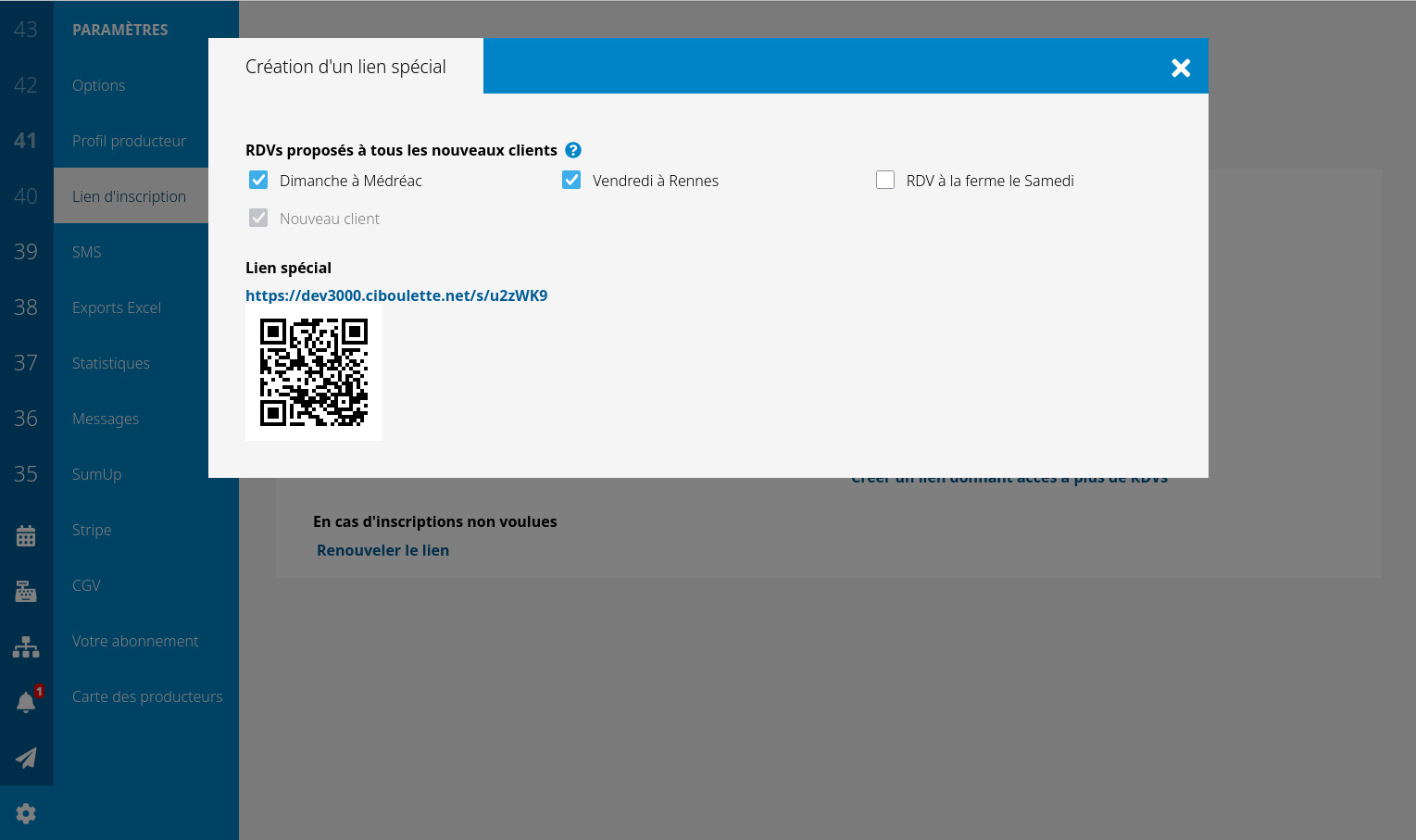This screenshot has height=840, width=1416.
Task: Open Votre abonnement page
Action: click(x=135, y=641)
